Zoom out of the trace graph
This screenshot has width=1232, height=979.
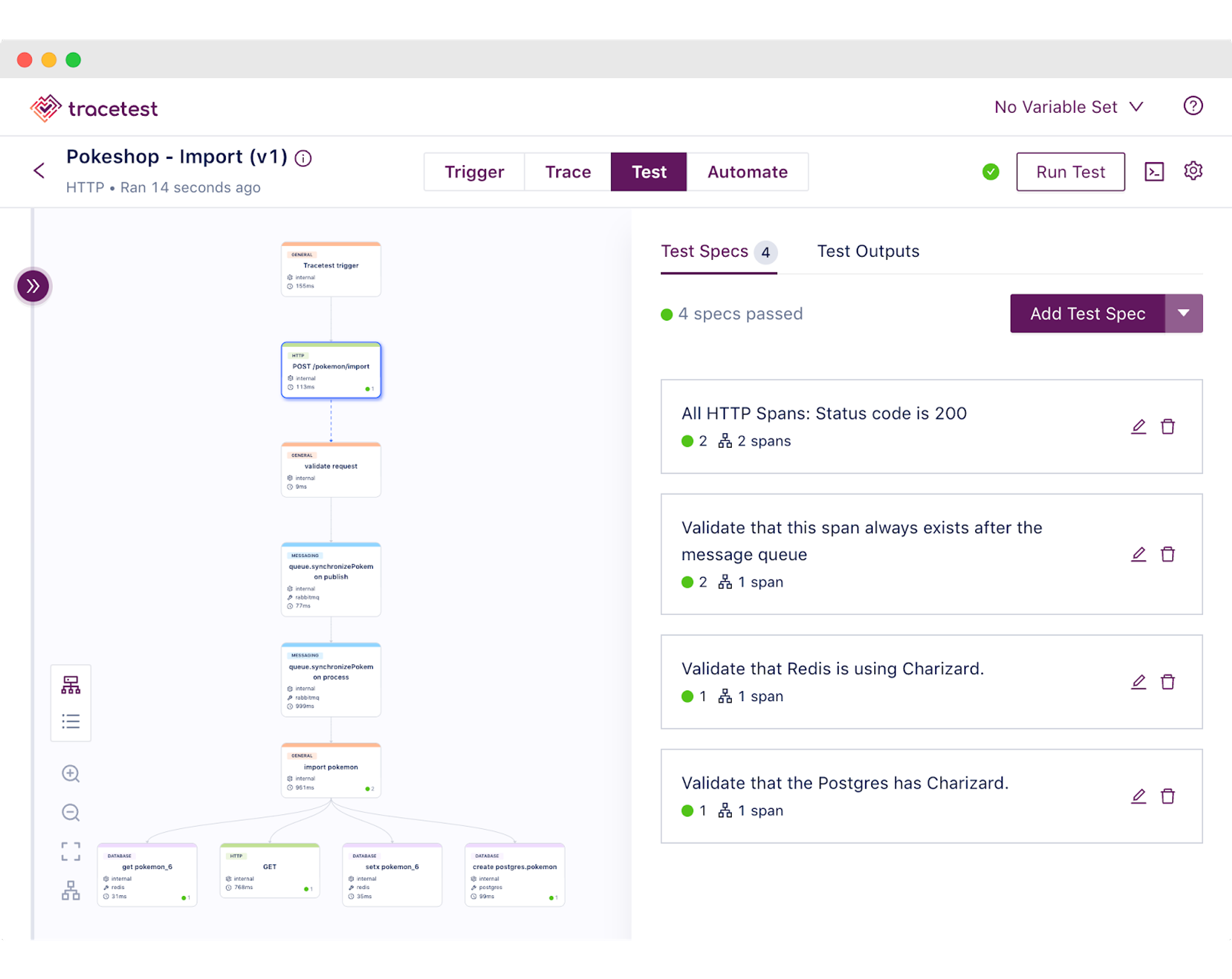[x=71, y=813]
